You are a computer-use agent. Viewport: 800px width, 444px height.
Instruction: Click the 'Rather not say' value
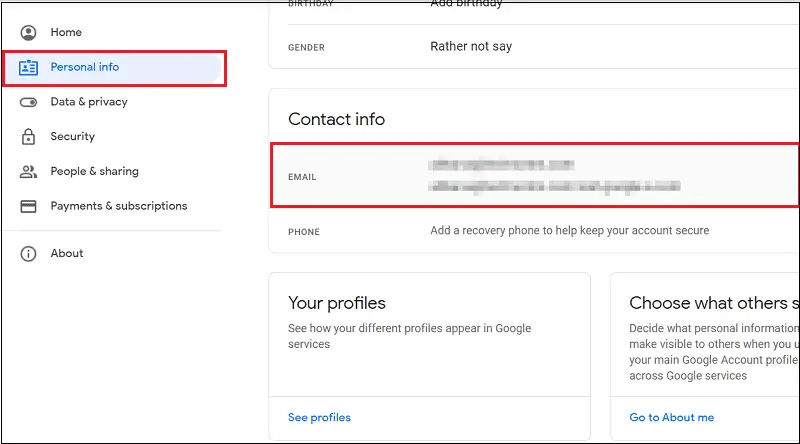(x=471, y=46)
